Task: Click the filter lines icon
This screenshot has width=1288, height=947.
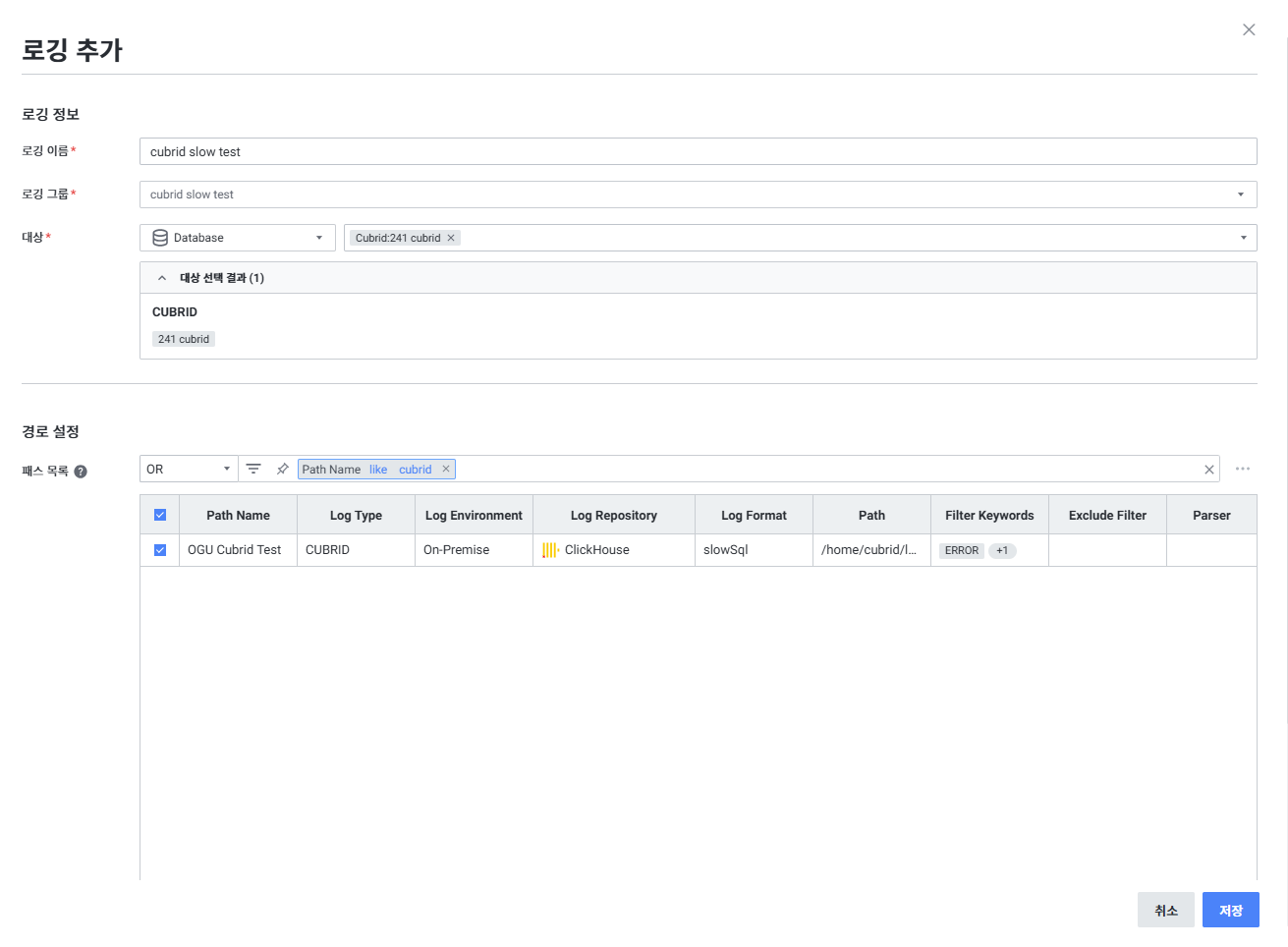Action: point(253,470)
